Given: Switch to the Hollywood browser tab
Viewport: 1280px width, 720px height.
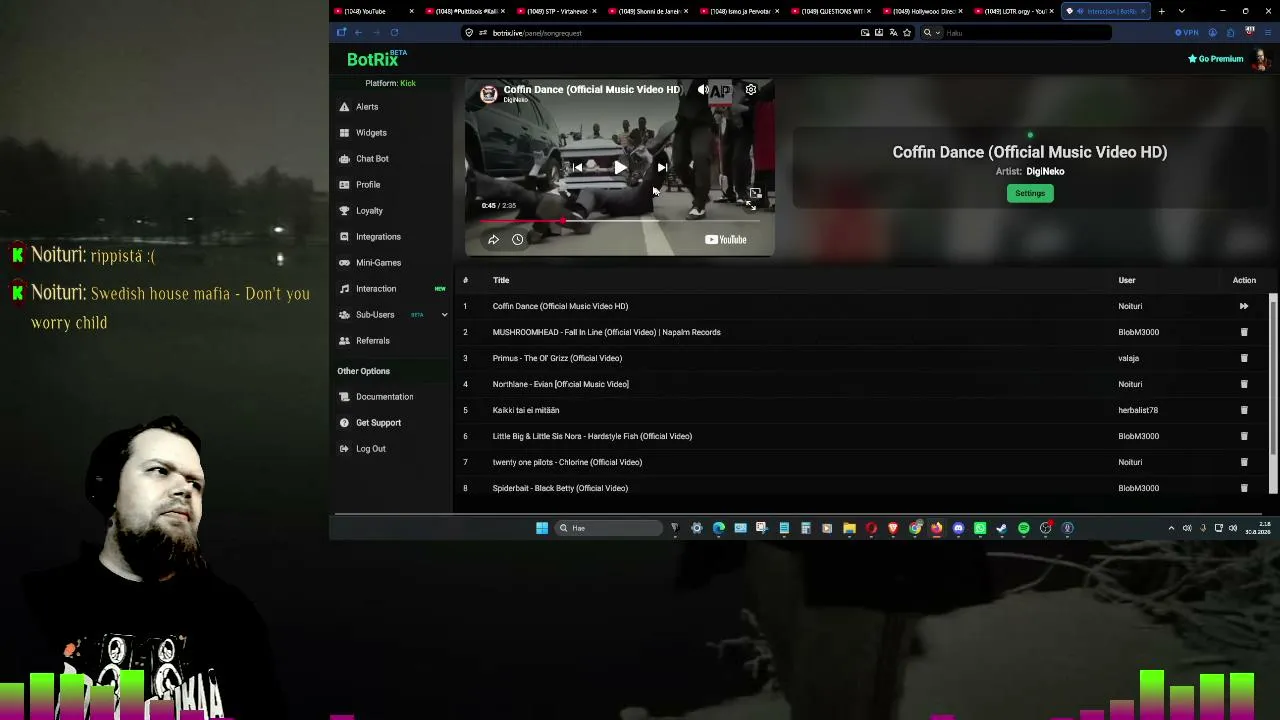Looking at the screenshot, I should (x=924, y=11).
